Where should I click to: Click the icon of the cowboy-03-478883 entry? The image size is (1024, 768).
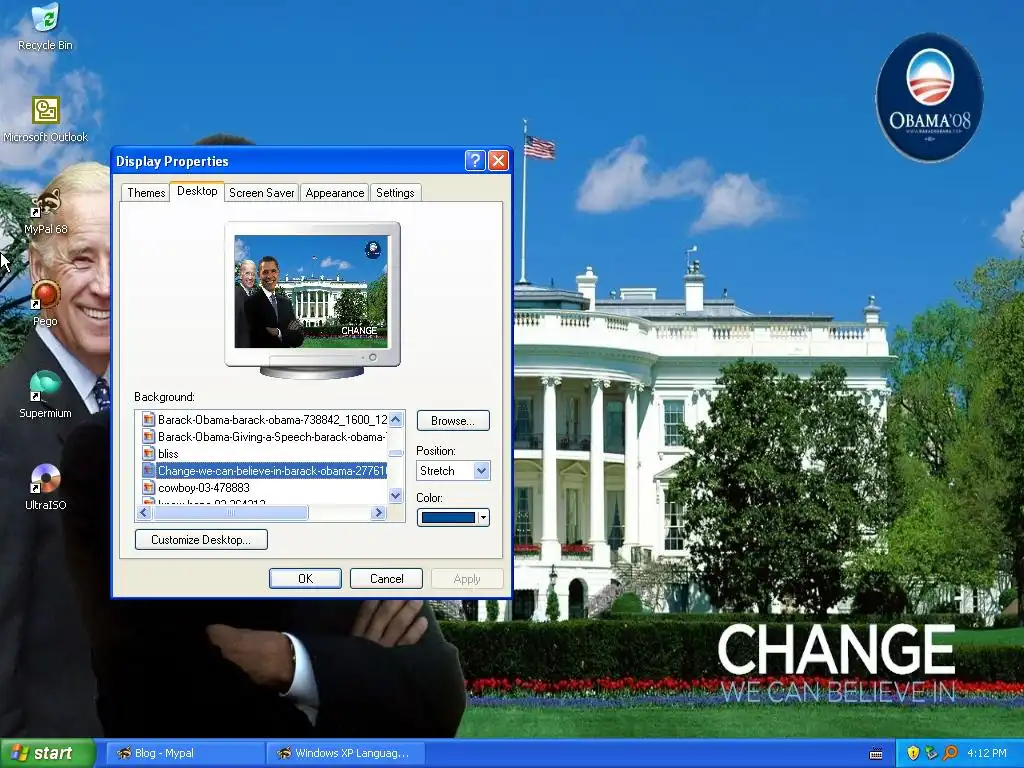(x=149, y=488)
